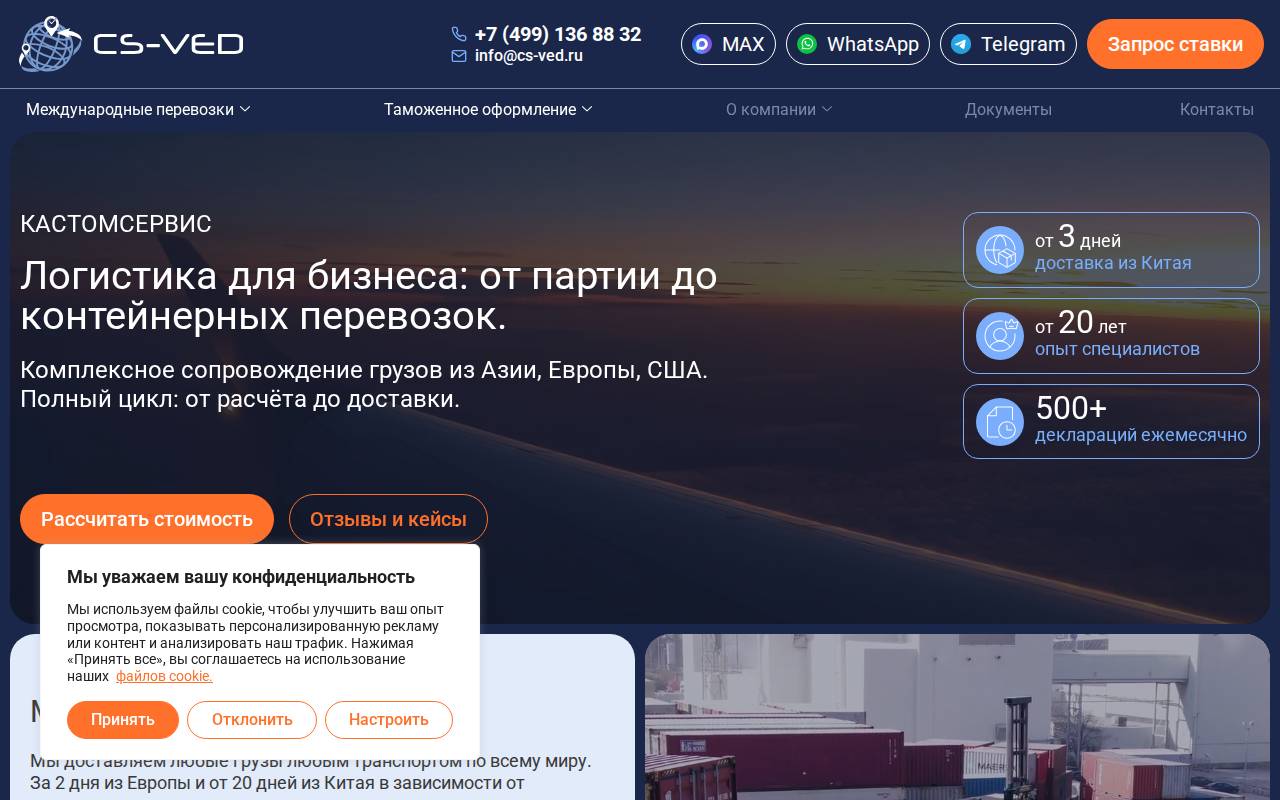Decline cookies with Отклонить button
The height and width of the screenshot is (800, 1280).
coord(252,720)
